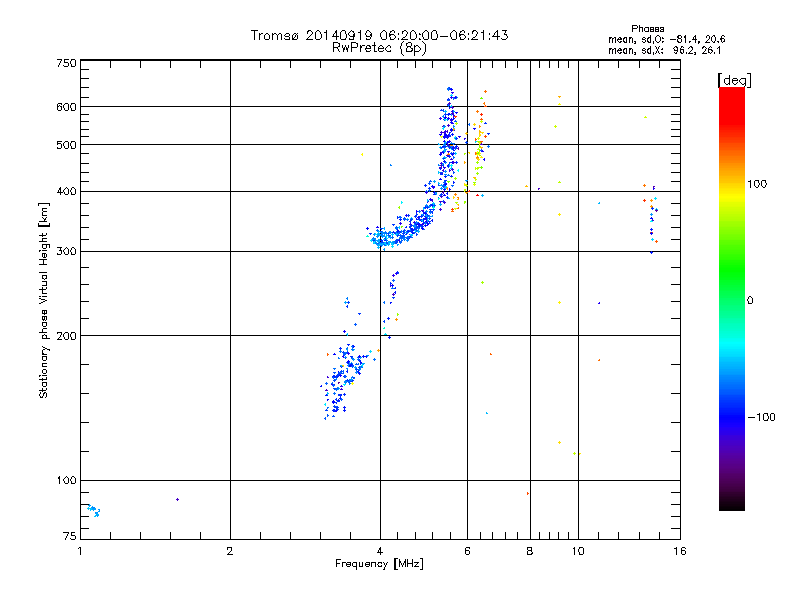The width and height of the screenshot is (800, 600).
Task: Click the 'Stationary phase Virtual Height [km]' axis label
Action: [x=44, y=300]
